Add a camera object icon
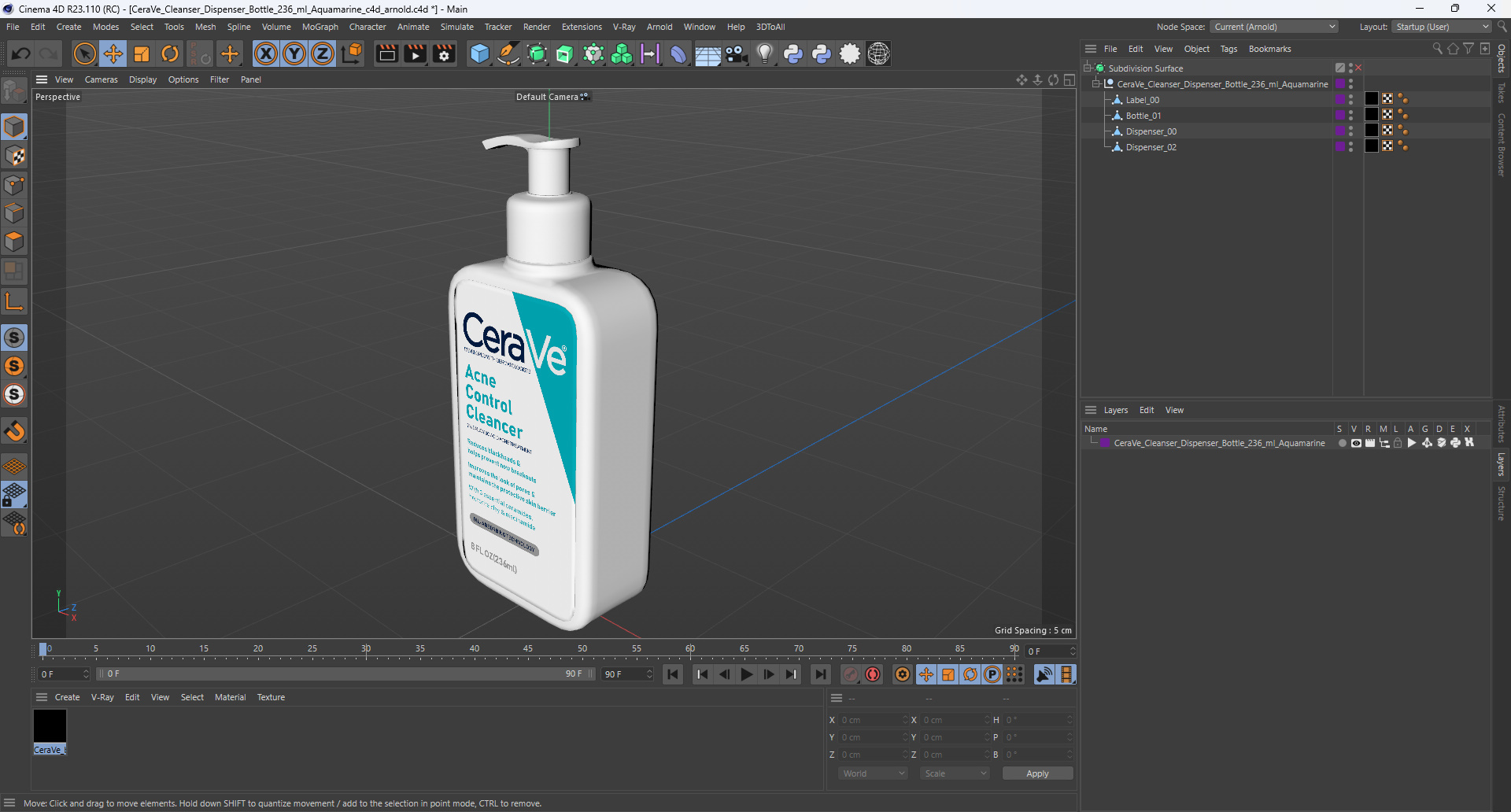This screenshot has width=1511, height=812. click(x=736, y=54)
